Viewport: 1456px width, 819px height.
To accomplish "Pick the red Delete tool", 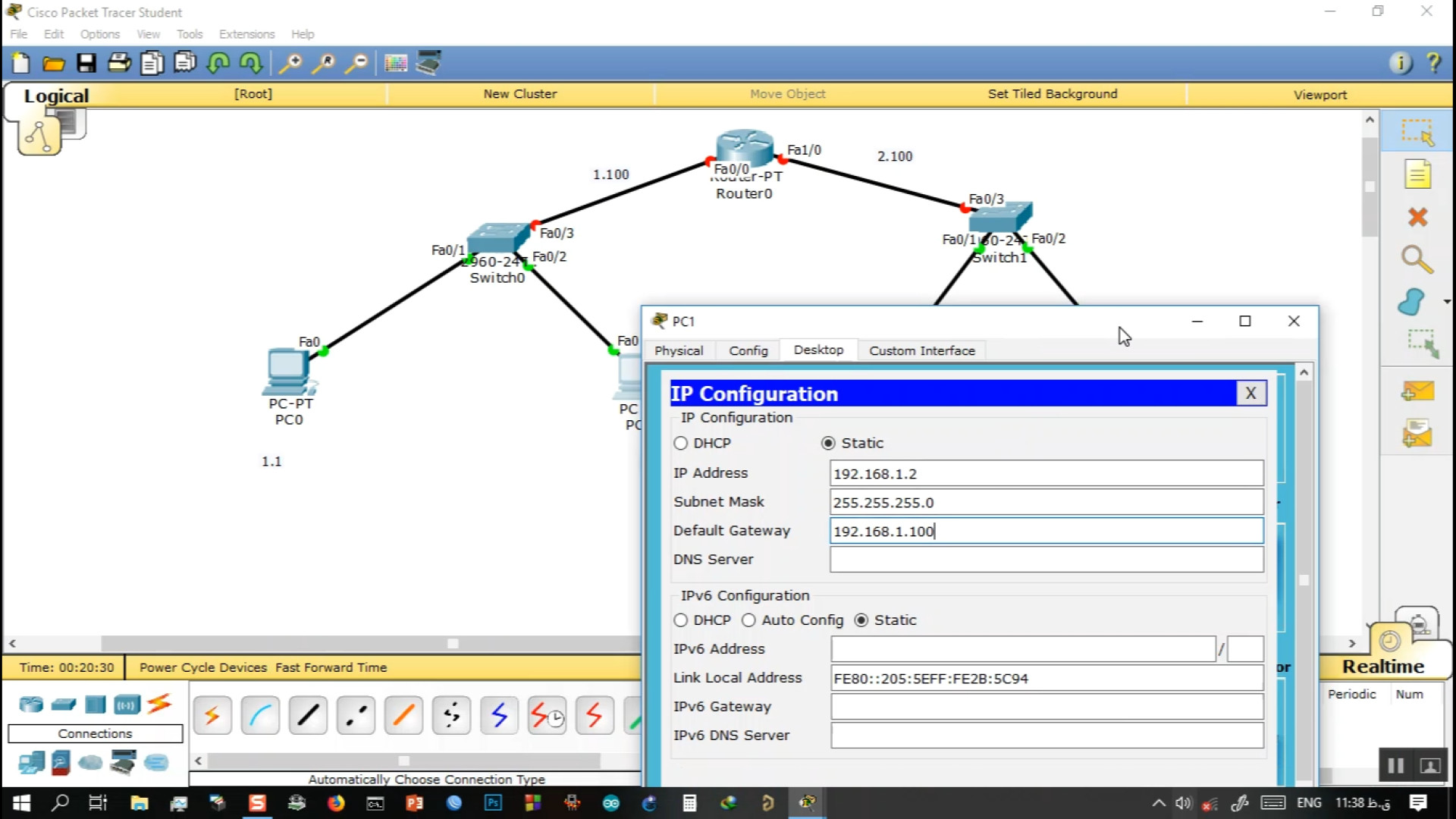I will (x=1417, y=217).
